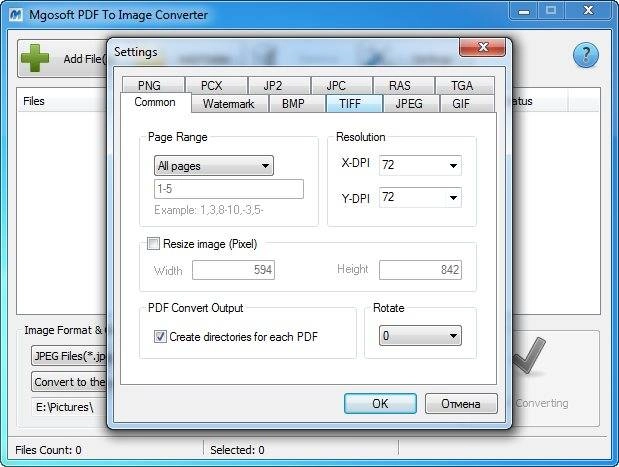Open the JP2 tab

click(x=279, y=85)
